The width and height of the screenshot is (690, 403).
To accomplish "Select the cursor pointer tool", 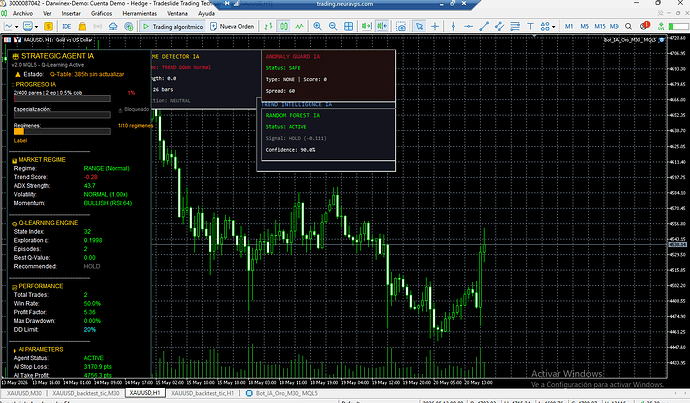I will pos(419,26).
